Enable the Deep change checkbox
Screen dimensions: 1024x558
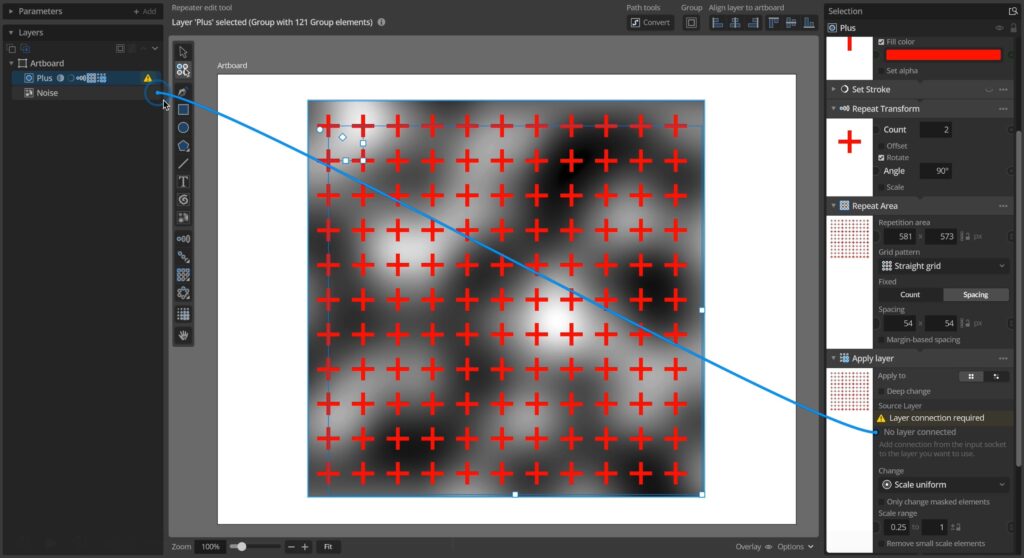point(881,391)
